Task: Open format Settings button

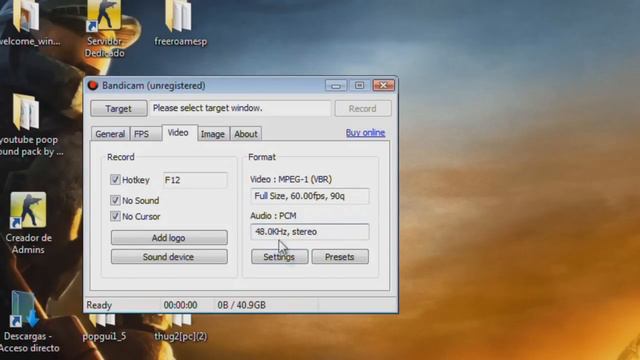Action: click(279, 257)
